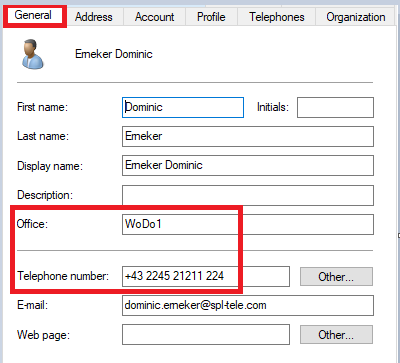Click the empty Description field
Image resolution: width=400 pixels, height=363 pixels.
point(248,195)
